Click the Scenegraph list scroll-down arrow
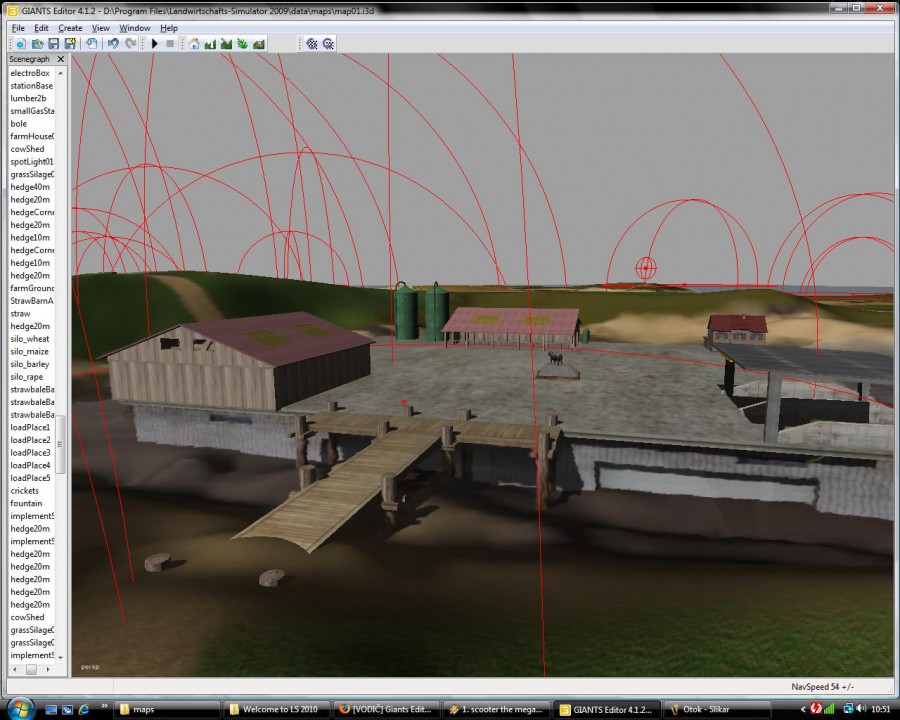Image resolution: width=900 pixels, height=720 pixels. click(x=60, y=656)
